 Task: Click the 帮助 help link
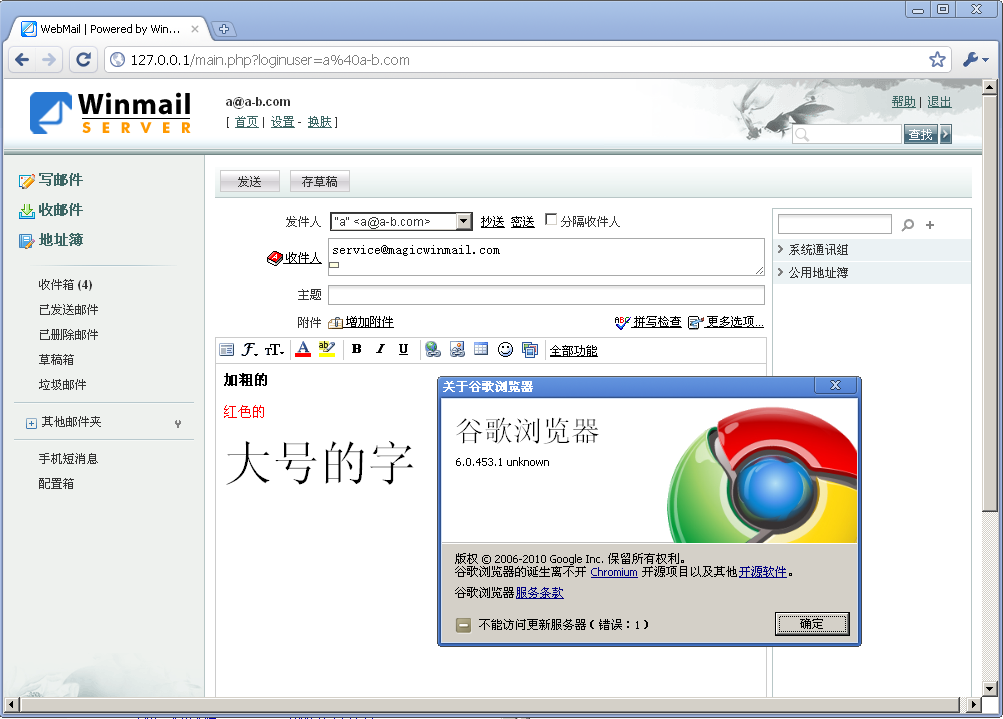[x=903, y=102]
